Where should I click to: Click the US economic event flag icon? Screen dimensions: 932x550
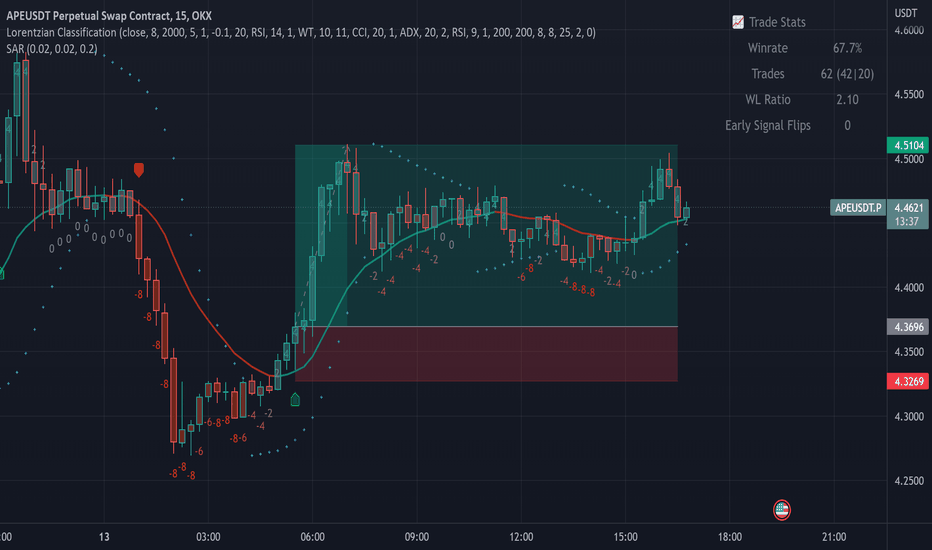click(x=782, y=510)
